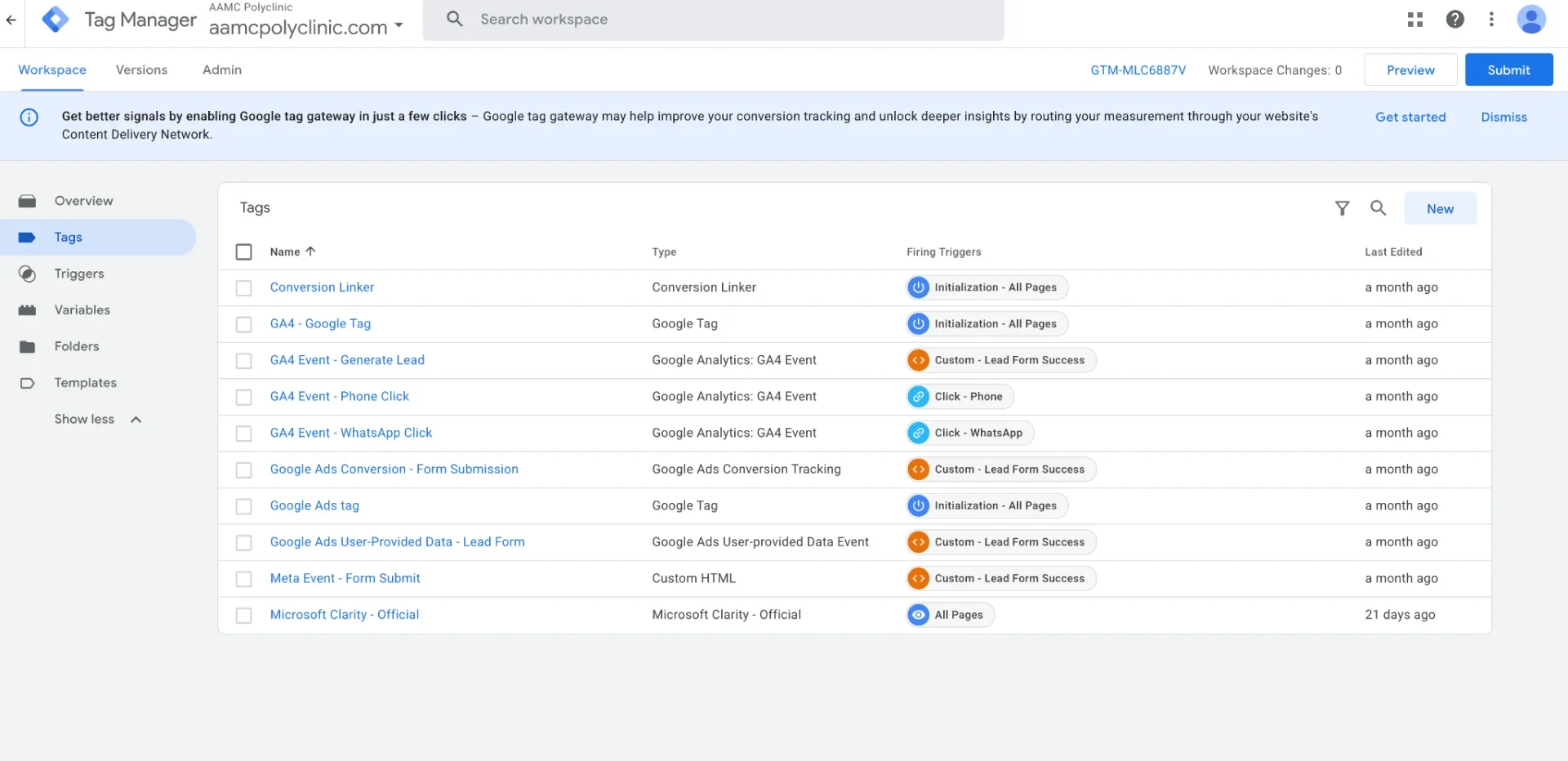Click the Name column sort arrow
The height and width of the screenshot is (761, 1568).
coord(310,251)
